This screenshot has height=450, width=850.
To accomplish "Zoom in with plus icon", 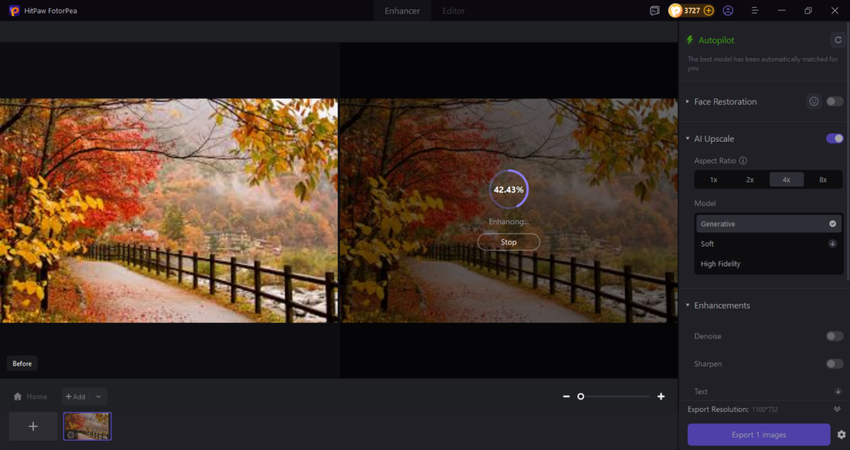I will point(661,396).
